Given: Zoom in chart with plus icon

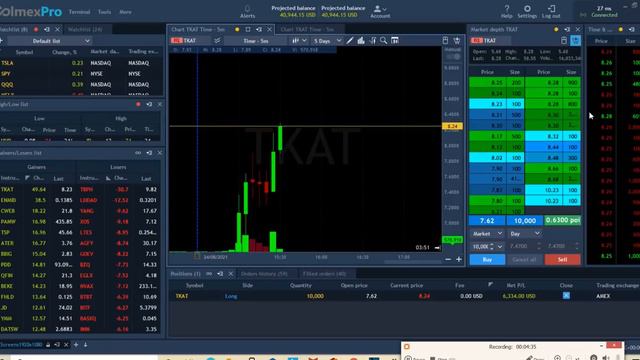Looking at the screenshot, I should pos(459,259).
